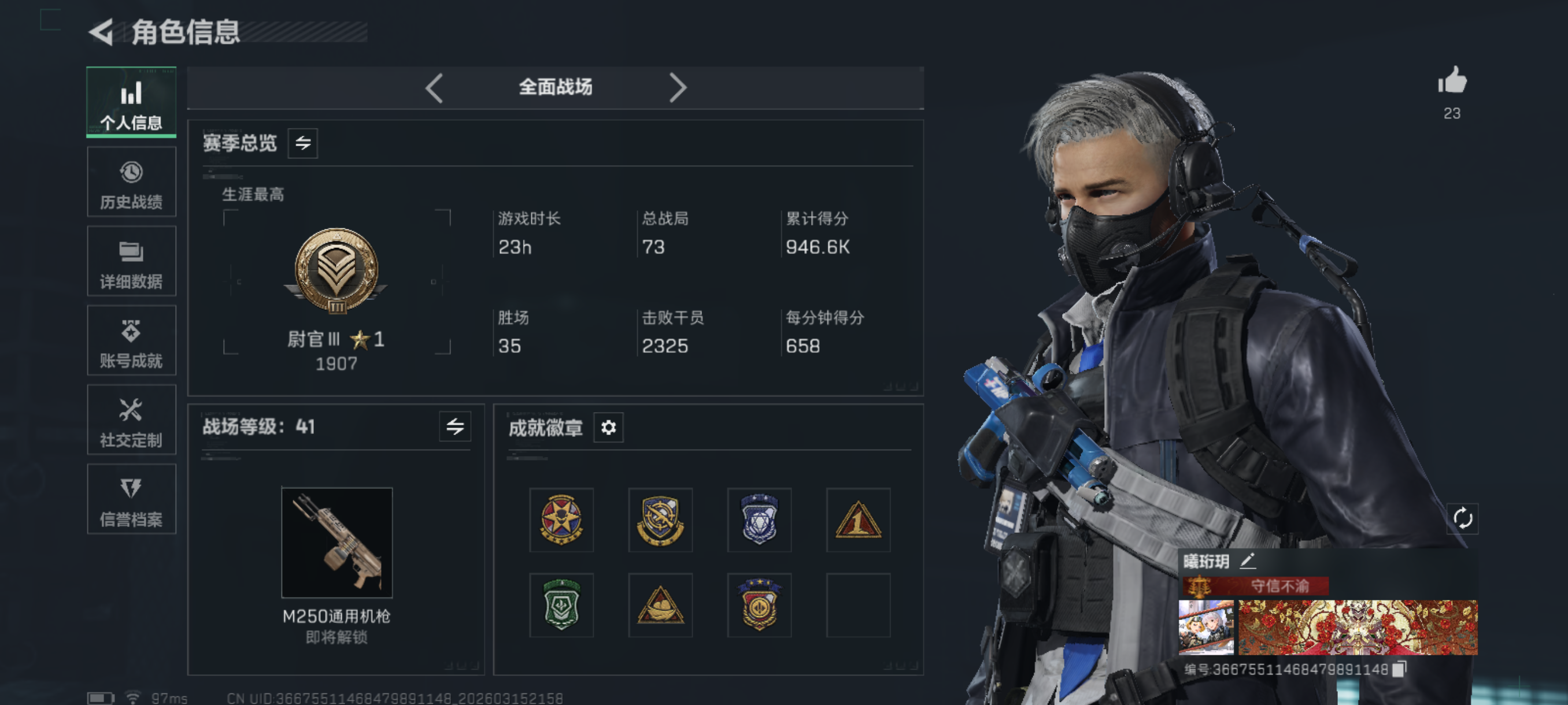Open the 成就徽章 gear settings

point(608,428)
